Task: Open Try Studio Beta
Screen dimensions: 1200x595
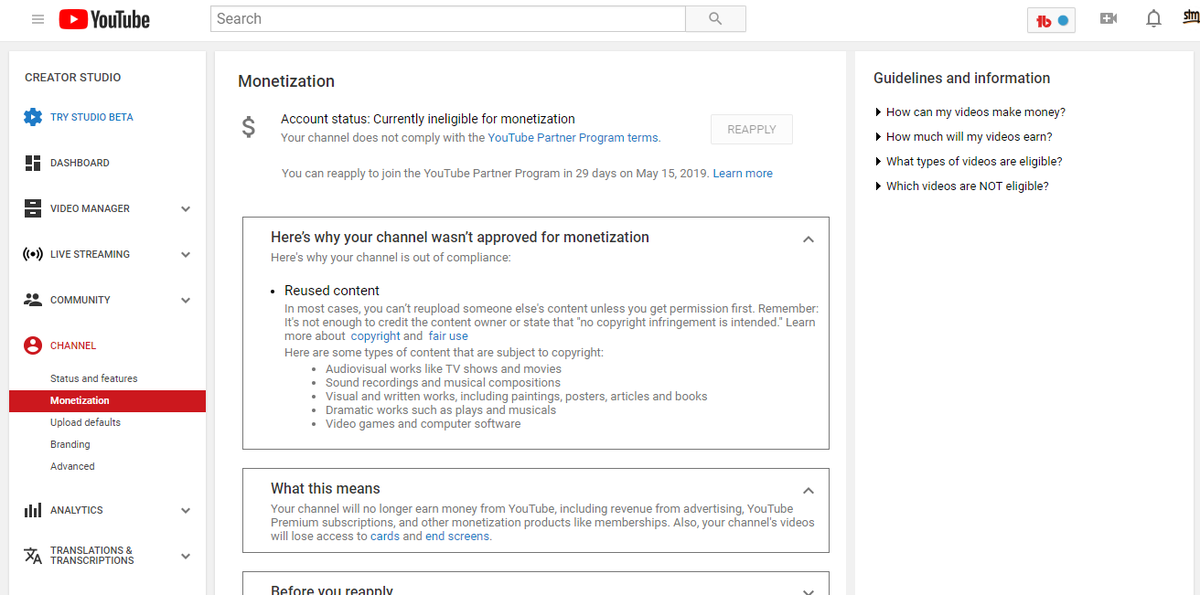Action: [x=92, y=117]
